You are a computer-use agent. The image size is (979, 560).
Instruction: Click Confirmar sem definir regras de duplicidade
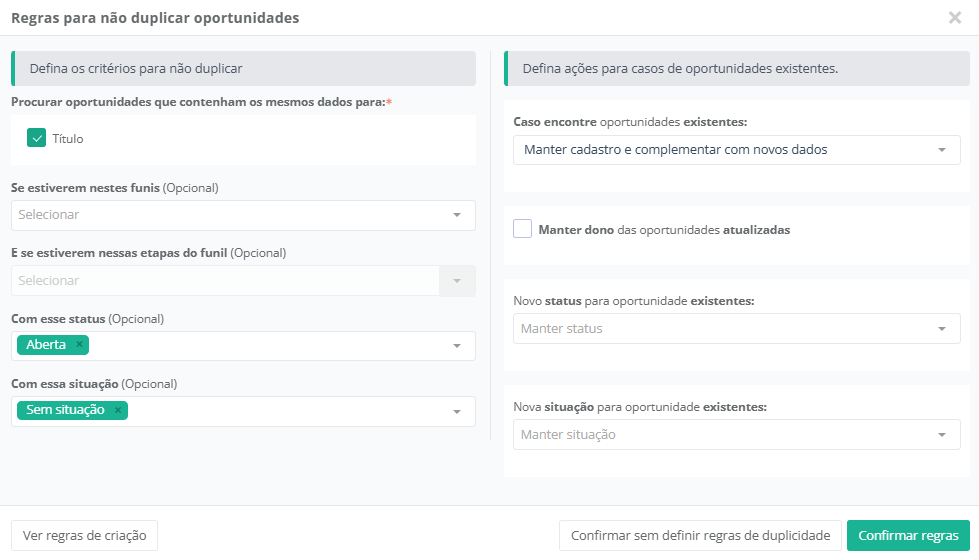pos(700,536)
